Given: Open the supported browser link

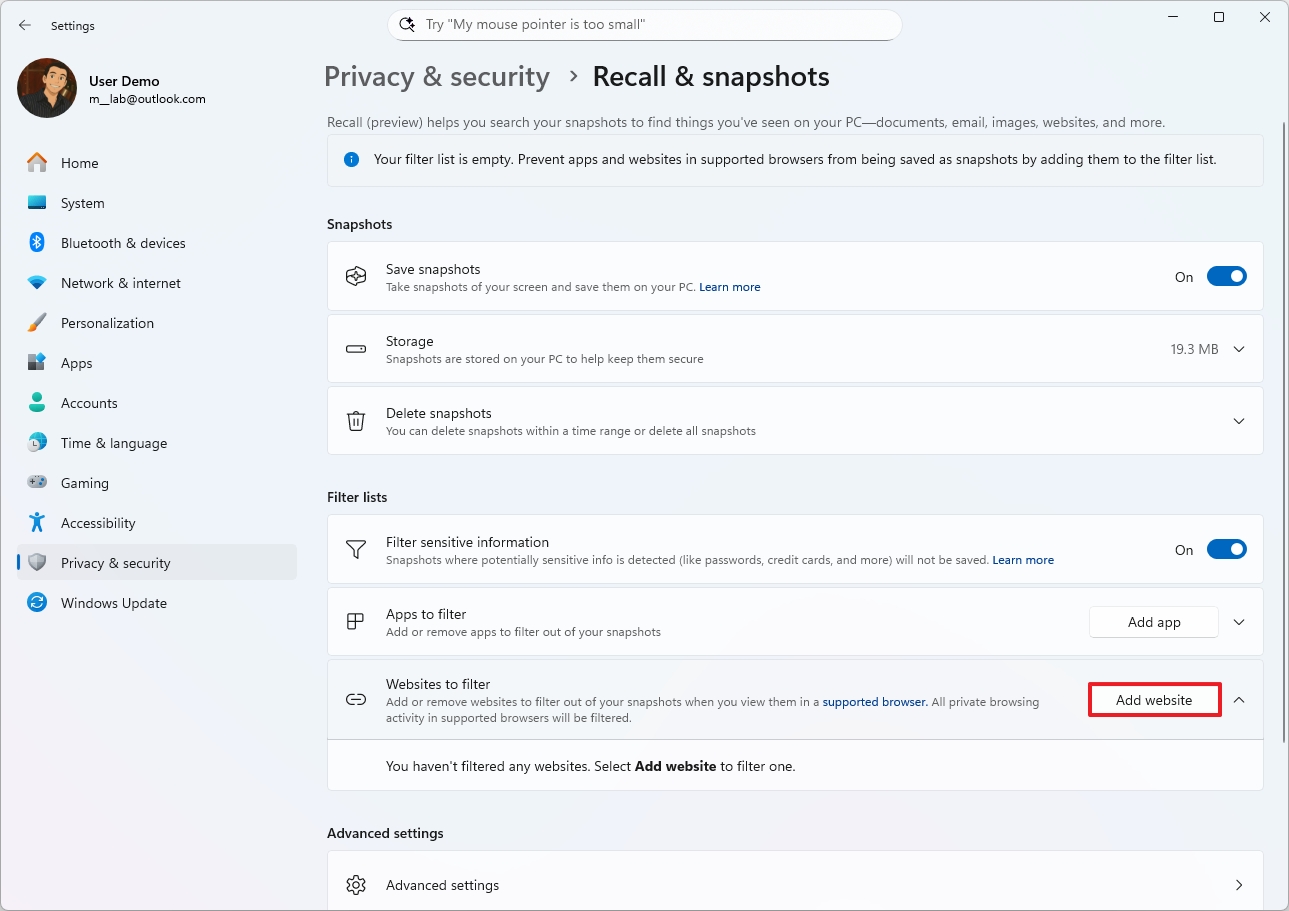Looking at the screenshot, I should pyautogui.click(x=874, y=702).
